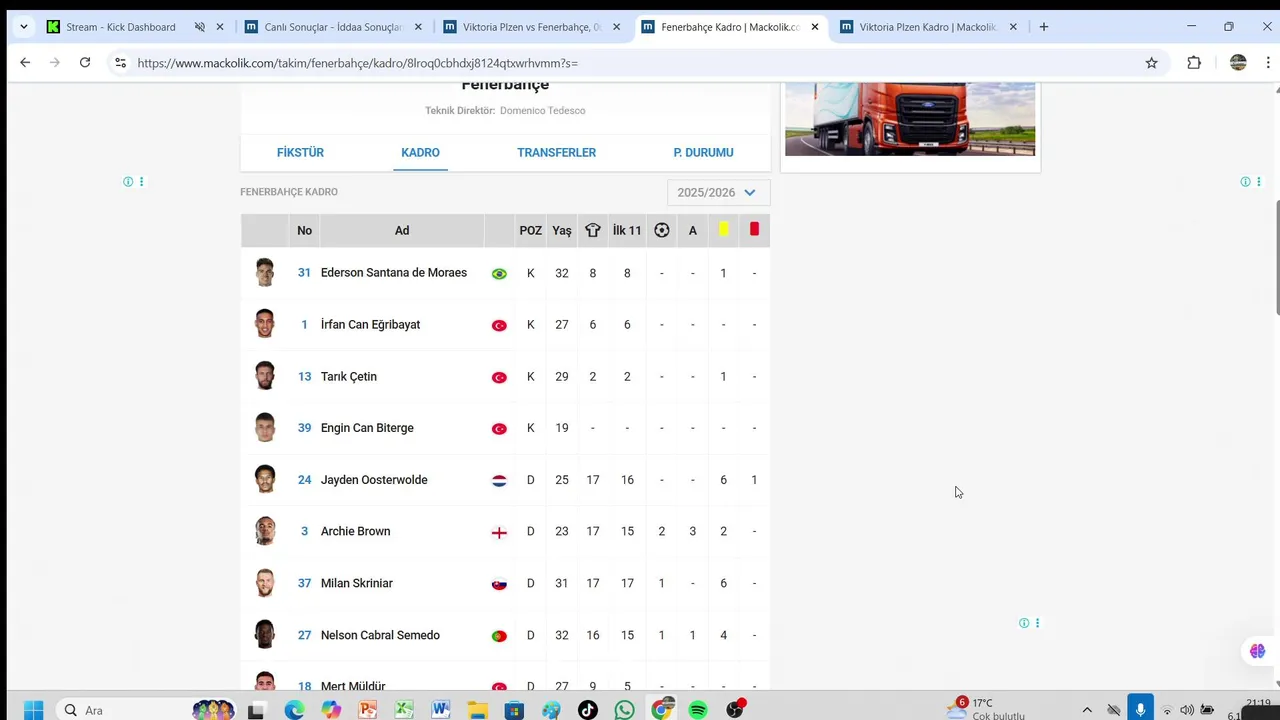
Task: Open Microsoft Edge from the taskbar
Action: [x=294, y=710]
